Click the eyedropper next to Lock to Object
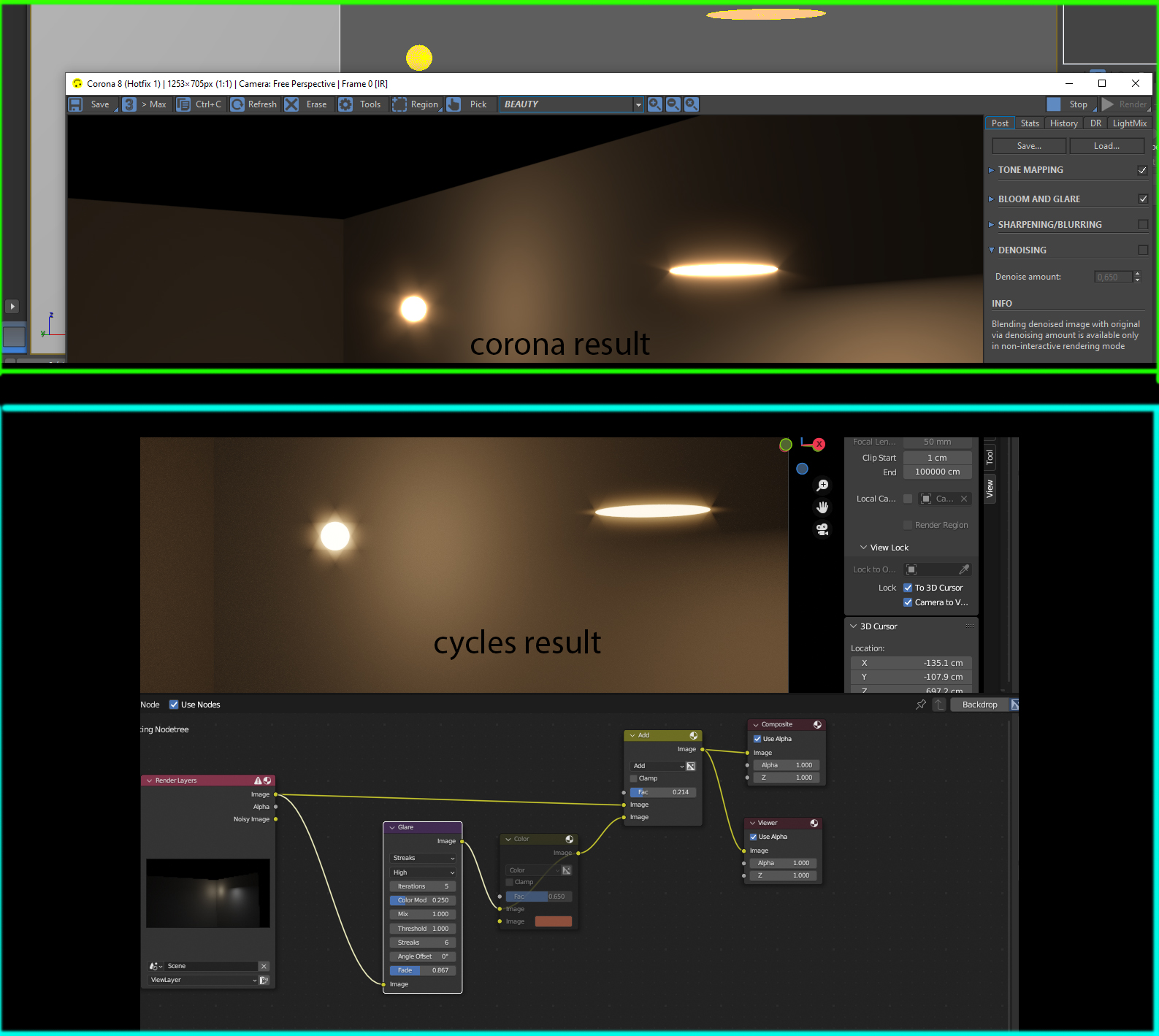This screenshot has width=1159, height=1036. coord(963,569)
